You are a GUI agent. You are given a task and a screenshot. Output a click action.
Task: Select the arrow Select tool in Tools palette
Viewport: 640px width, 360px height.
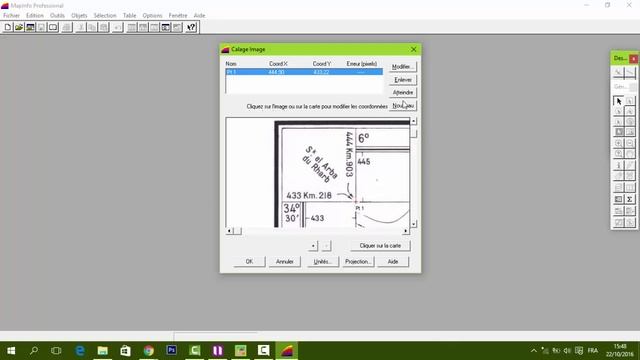tap(618, 101)
